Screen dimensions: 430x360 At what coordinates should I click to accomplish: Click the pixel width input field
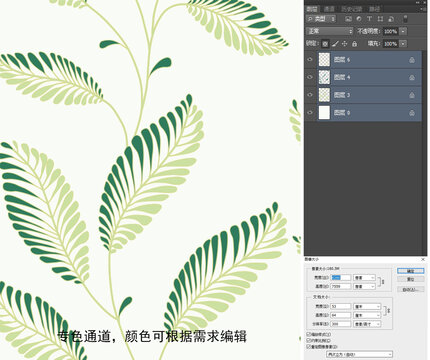tap(341, 278)
